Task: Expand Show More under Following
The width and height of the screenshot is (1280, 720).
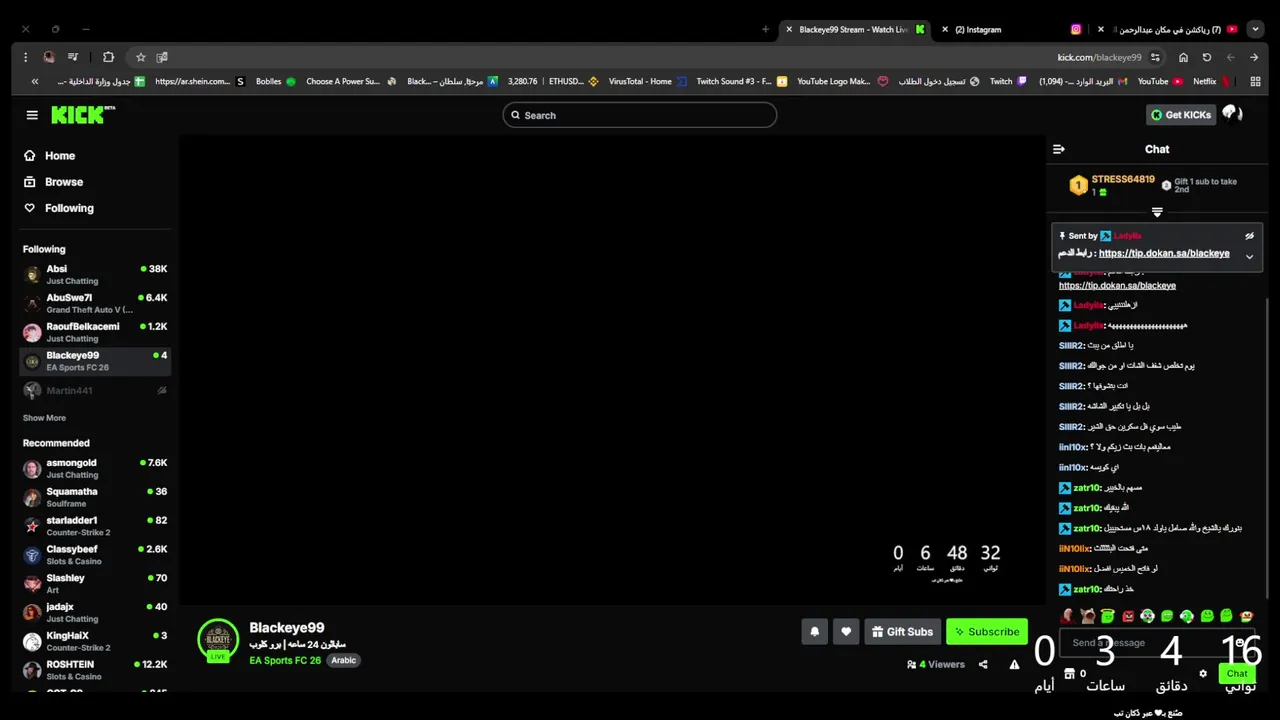Action: pyautogui.click(x=44, y=418)
